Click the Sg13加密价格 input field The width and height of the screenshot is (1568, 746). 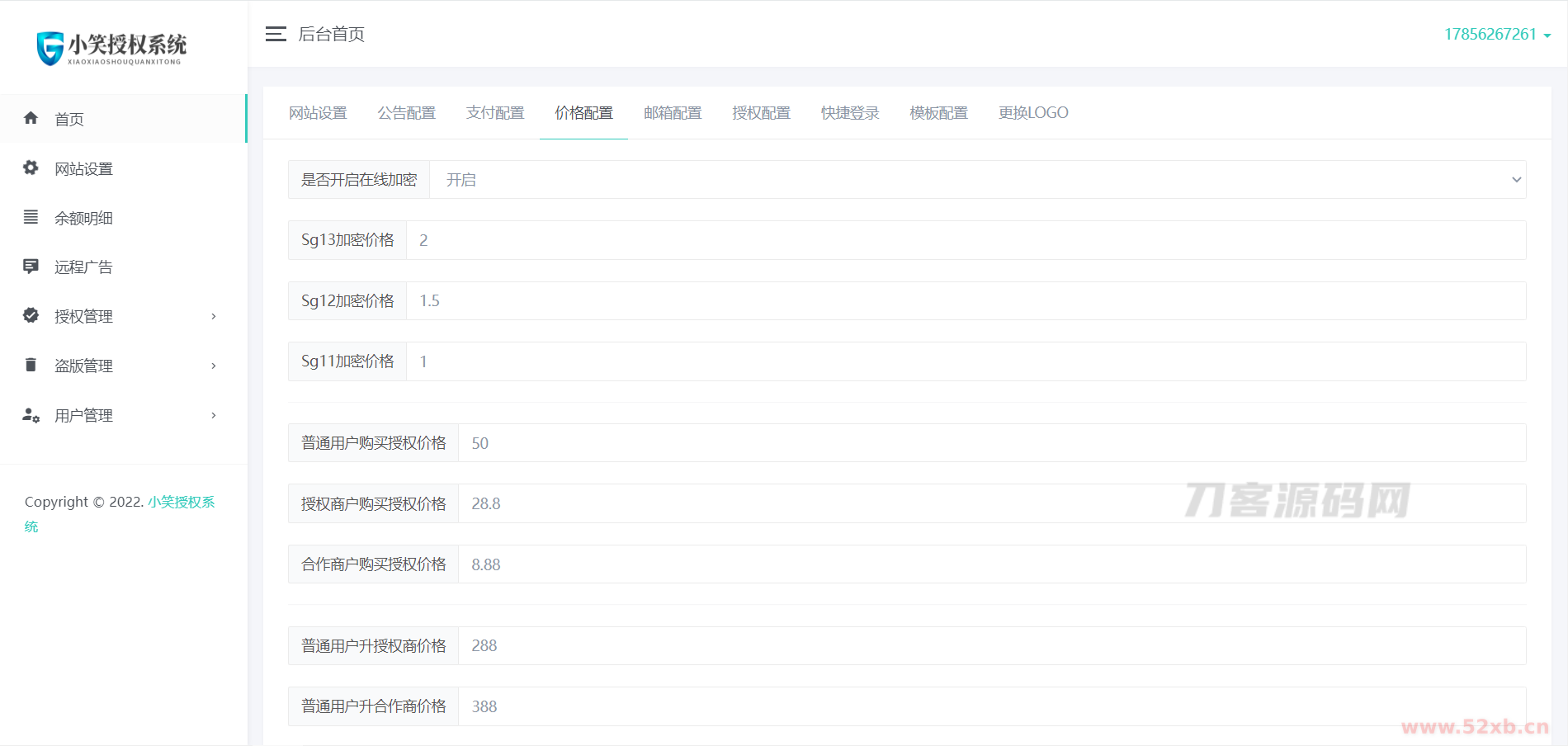[966, 240]
